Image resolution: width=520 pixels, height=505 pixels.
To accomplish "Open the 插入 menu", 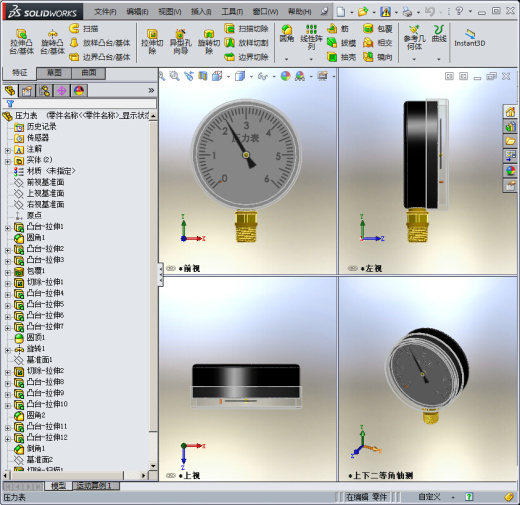I will (x=201, y=12).
